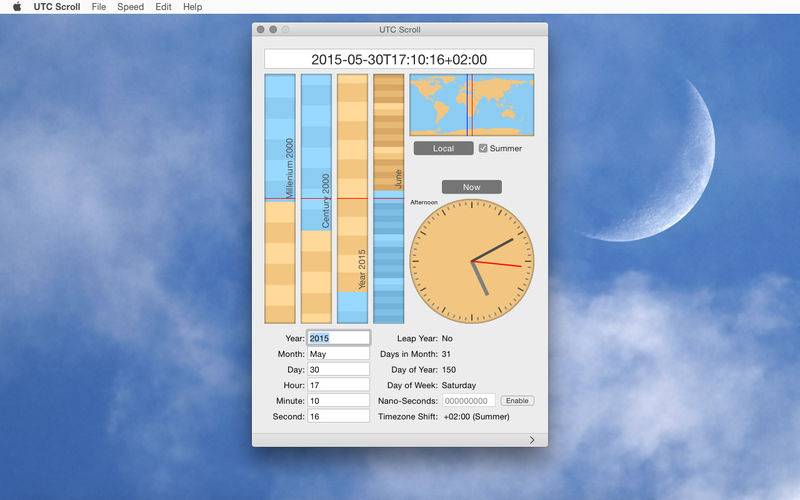The image size is (800, 500).
Task: Expand the window with the bottom-right chevron
Action: [532, 440]
